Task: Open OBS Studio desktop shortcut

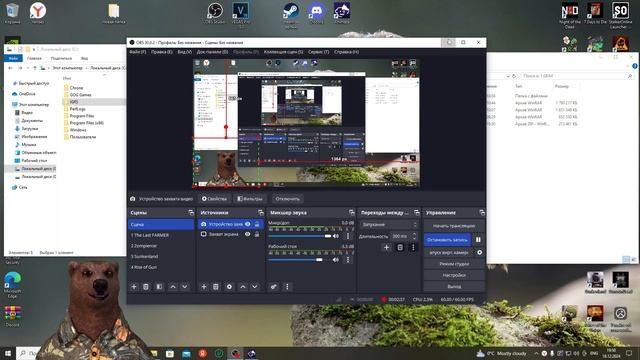Action: pos(215,13)
